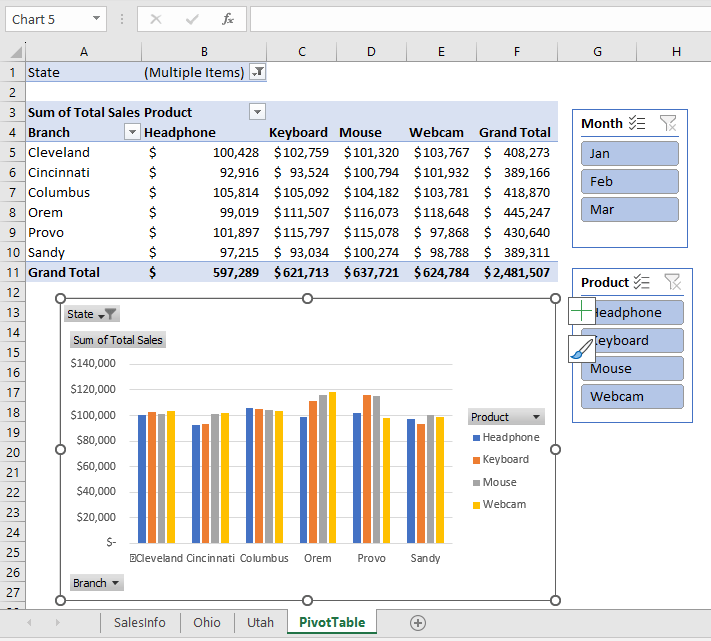
Task: Clear filter on Month slicer
Action: pyautogui.click(x=668, y=123)
